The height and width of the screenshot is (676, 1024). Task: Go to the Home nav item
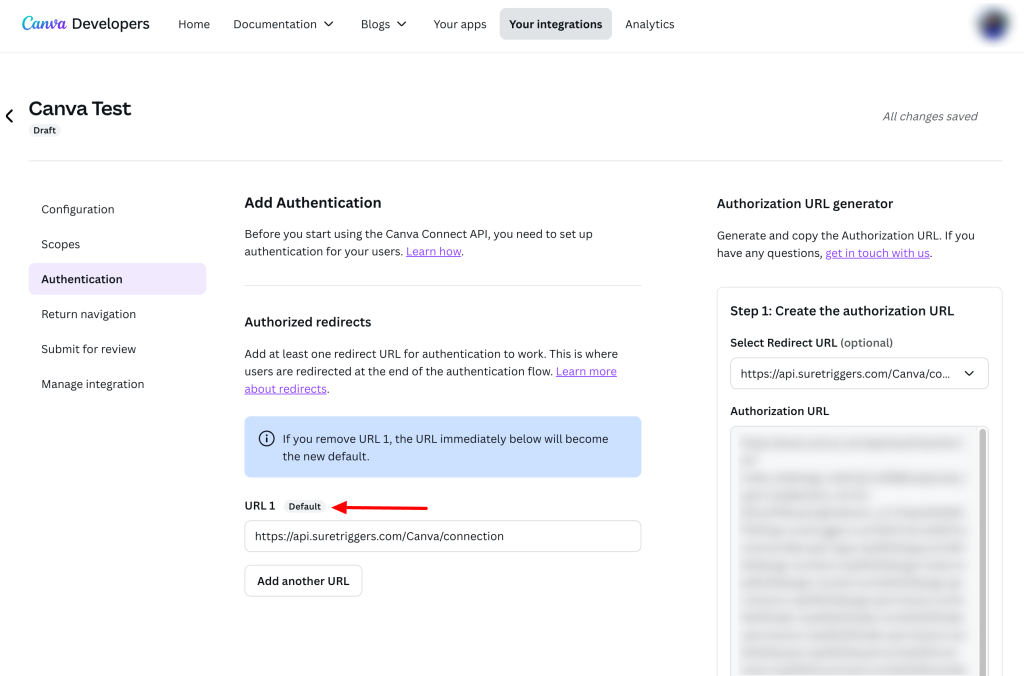pyautogui.click(x=194, y=24)
